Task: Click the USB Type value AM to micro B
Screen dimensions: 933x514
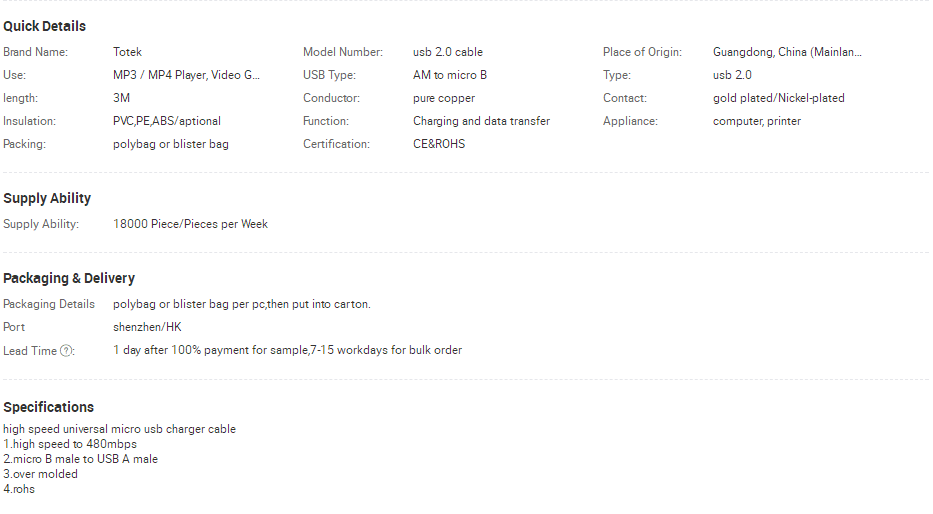Action: 450,75
